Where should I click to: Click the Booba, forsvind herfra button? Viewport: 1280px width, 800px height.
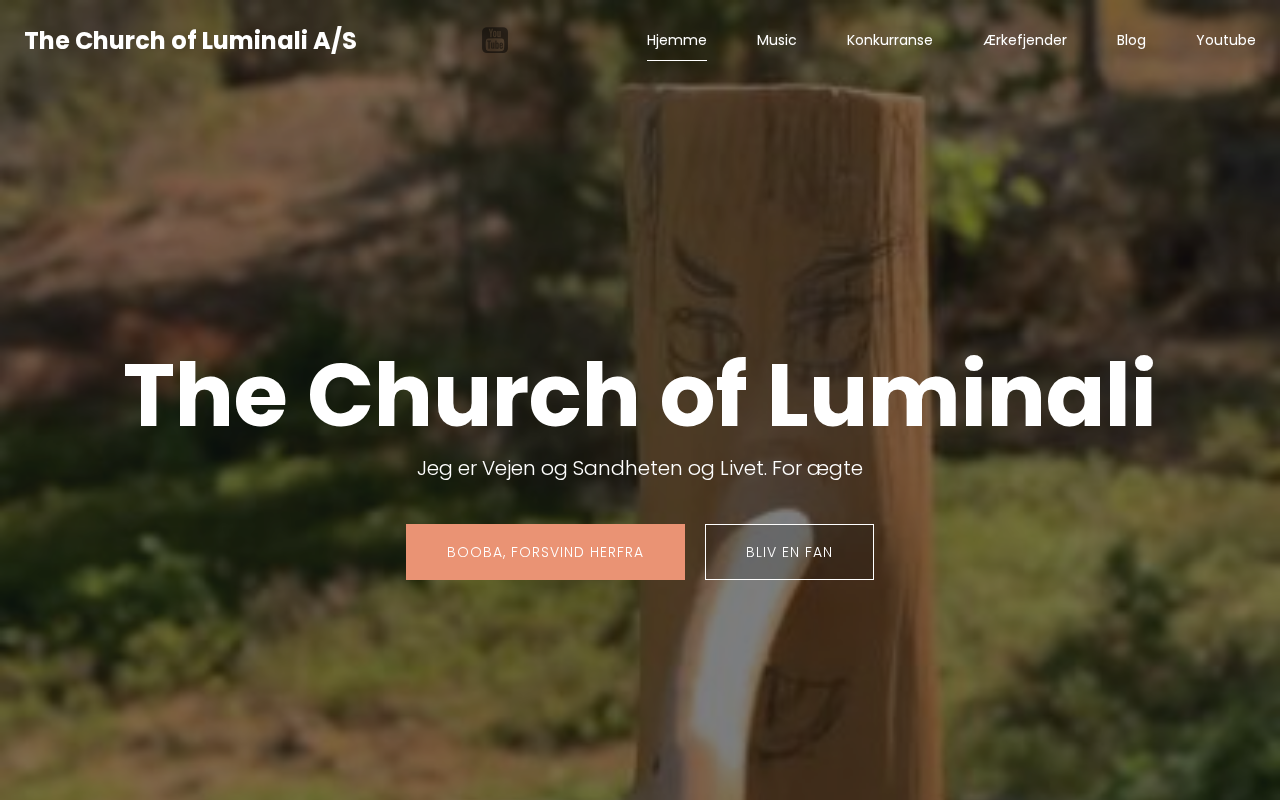pyautogui.click(x=545, y=552)
